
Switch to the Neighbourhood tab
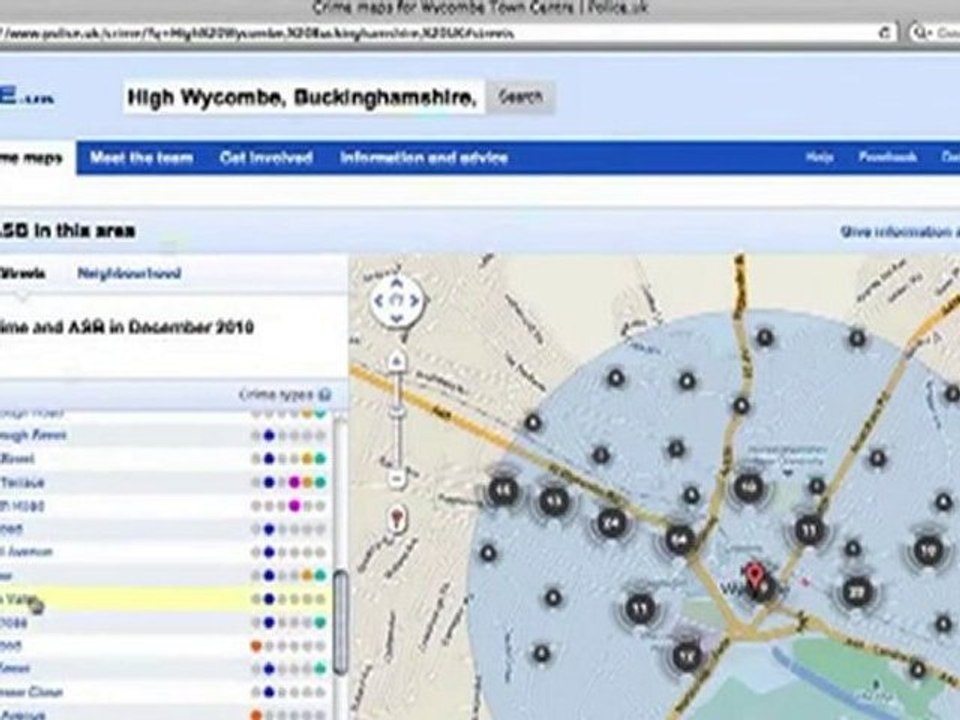129,273
